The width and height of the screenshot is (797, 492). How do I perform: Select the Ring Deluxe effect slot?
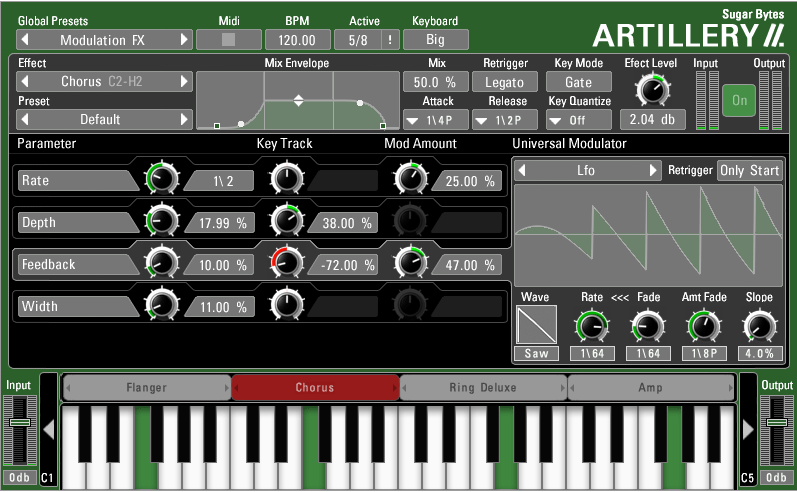click(483, 388)
